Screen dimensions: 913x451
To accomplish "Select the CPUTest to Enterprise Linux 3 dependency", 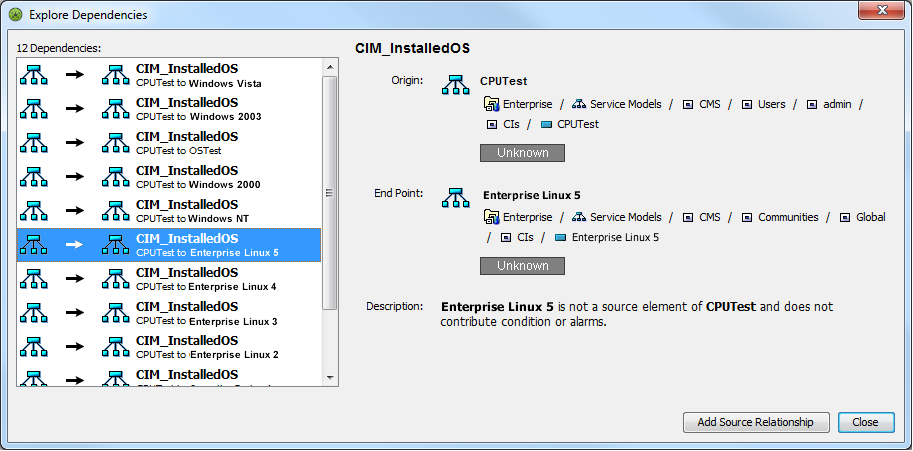I will point(169,313).
